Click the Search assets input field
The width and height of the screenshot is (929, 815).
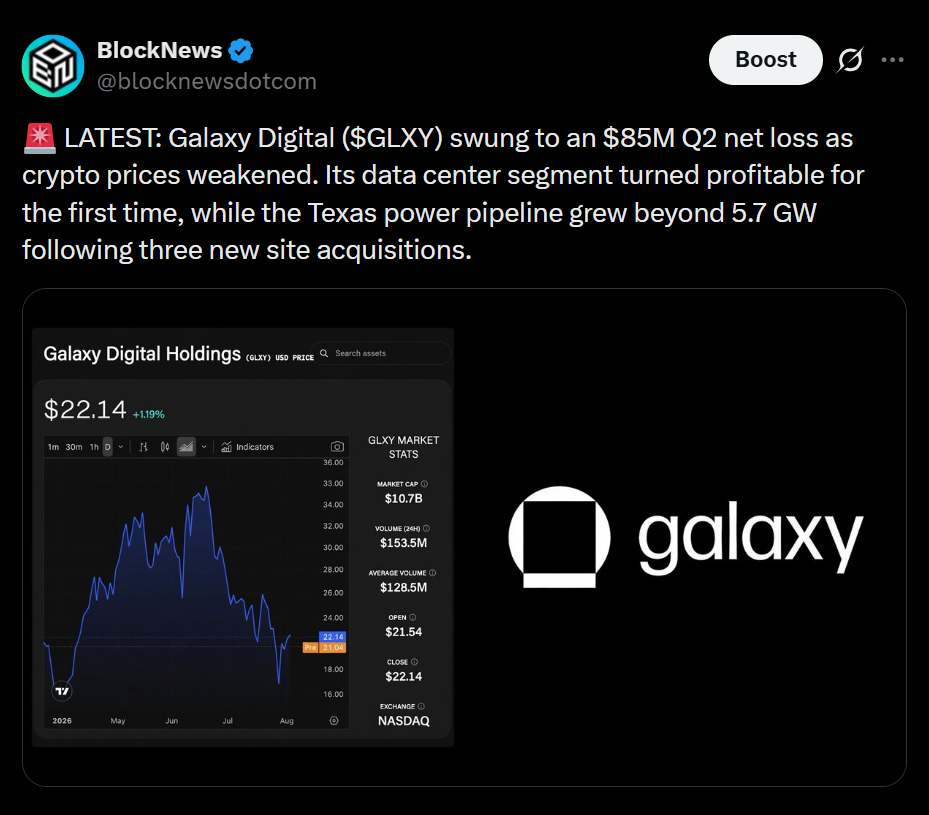[x=382, y=353]
